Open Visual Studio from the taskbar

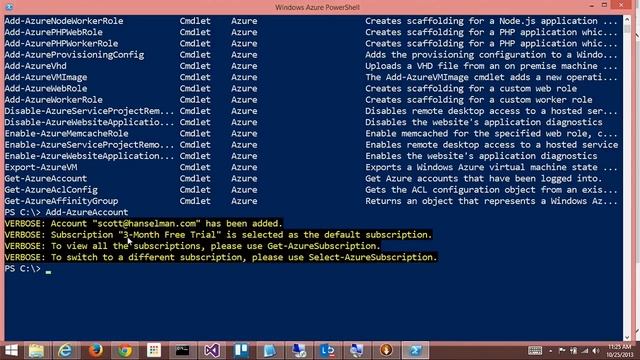[x=212, y=350]
